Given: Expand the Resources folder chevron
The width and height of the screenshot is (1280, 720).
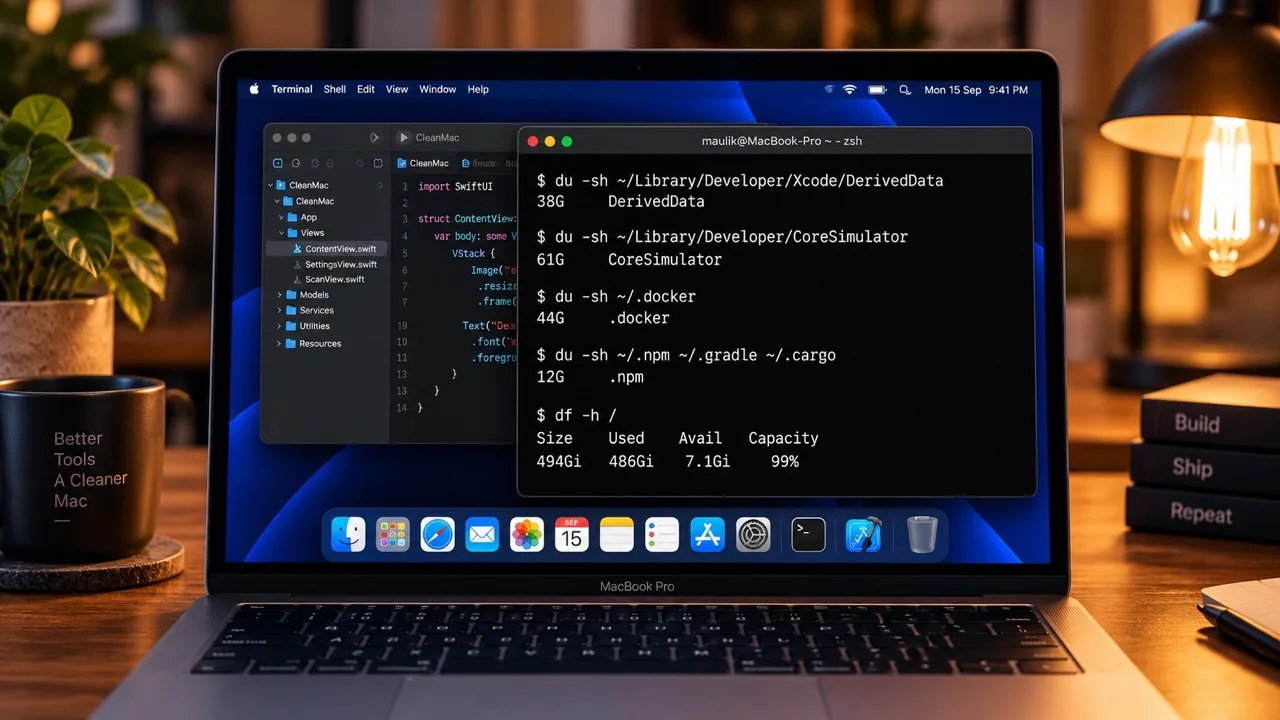Looking at the screenshot, I should point(279,343).
